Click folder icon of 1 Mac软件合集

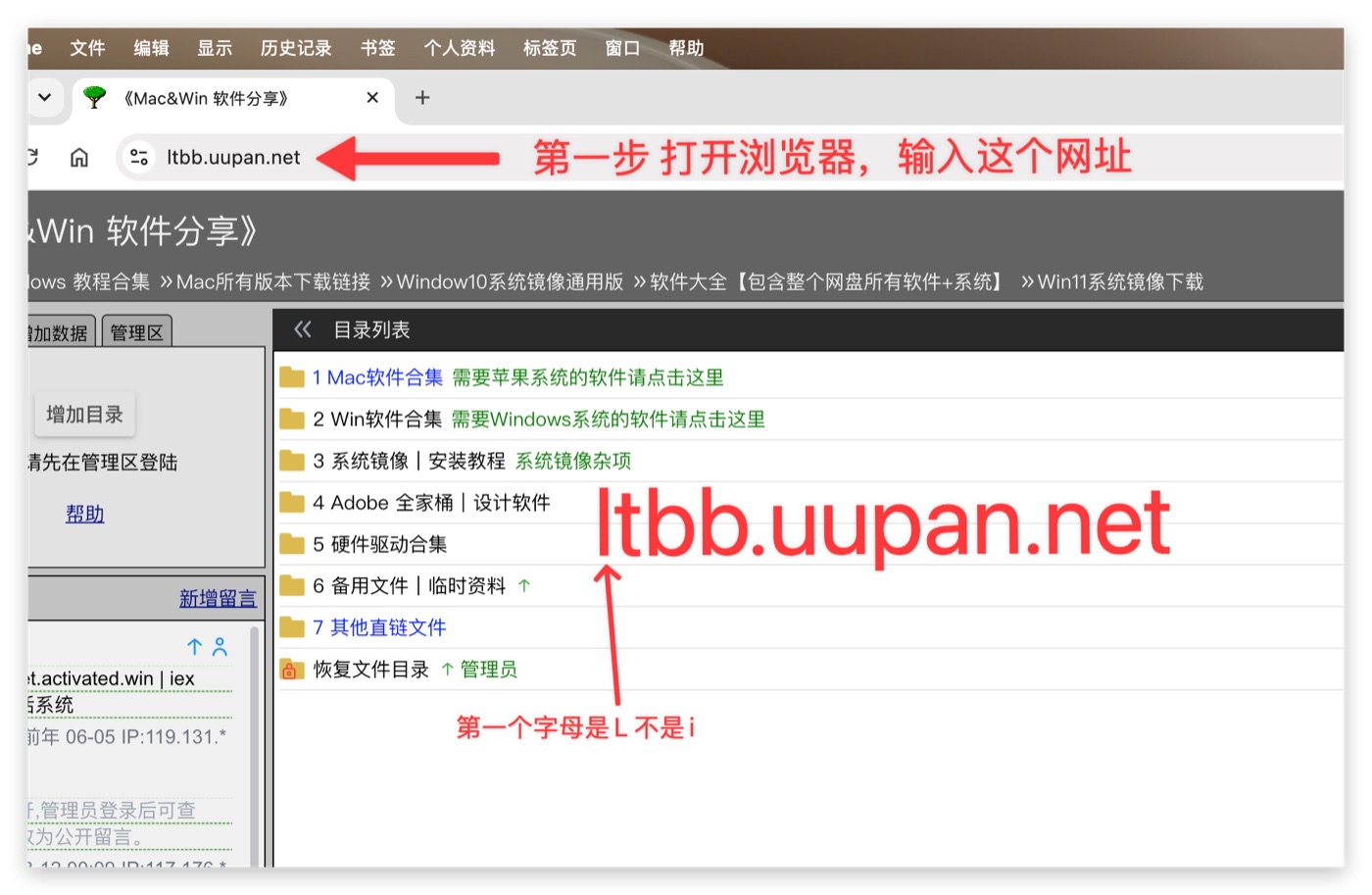[x=292, y=377]
